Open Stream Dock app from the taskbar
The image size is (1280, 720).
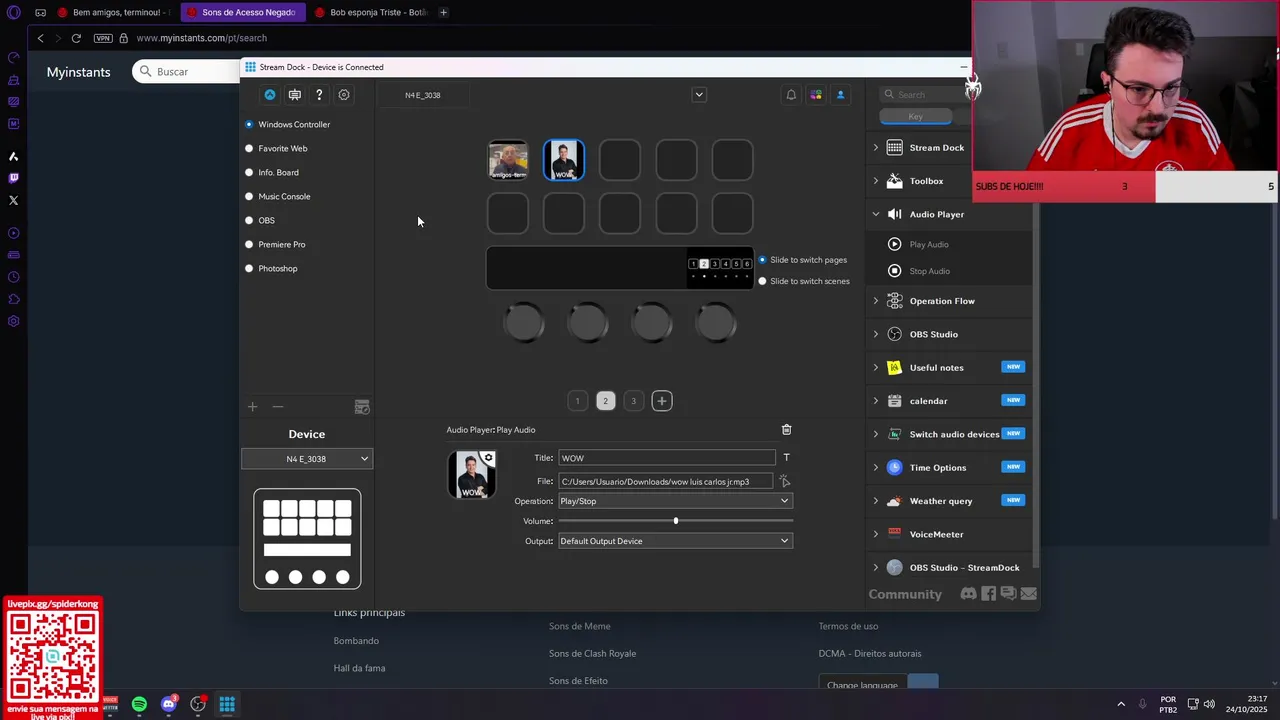click(x=227, y=704)
